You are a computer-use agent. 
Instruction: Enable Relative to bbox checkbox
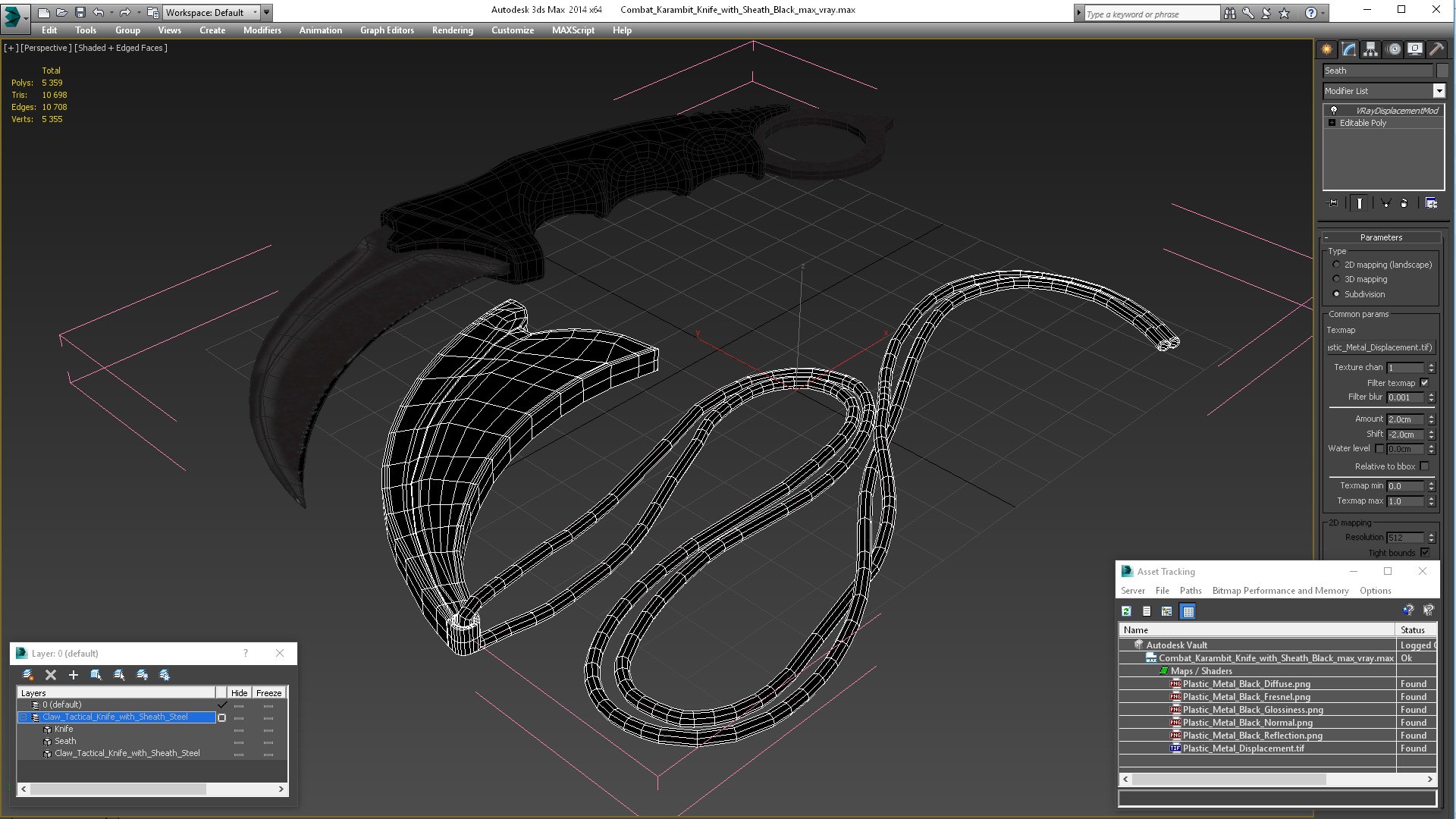click(x=1424, y=466)
